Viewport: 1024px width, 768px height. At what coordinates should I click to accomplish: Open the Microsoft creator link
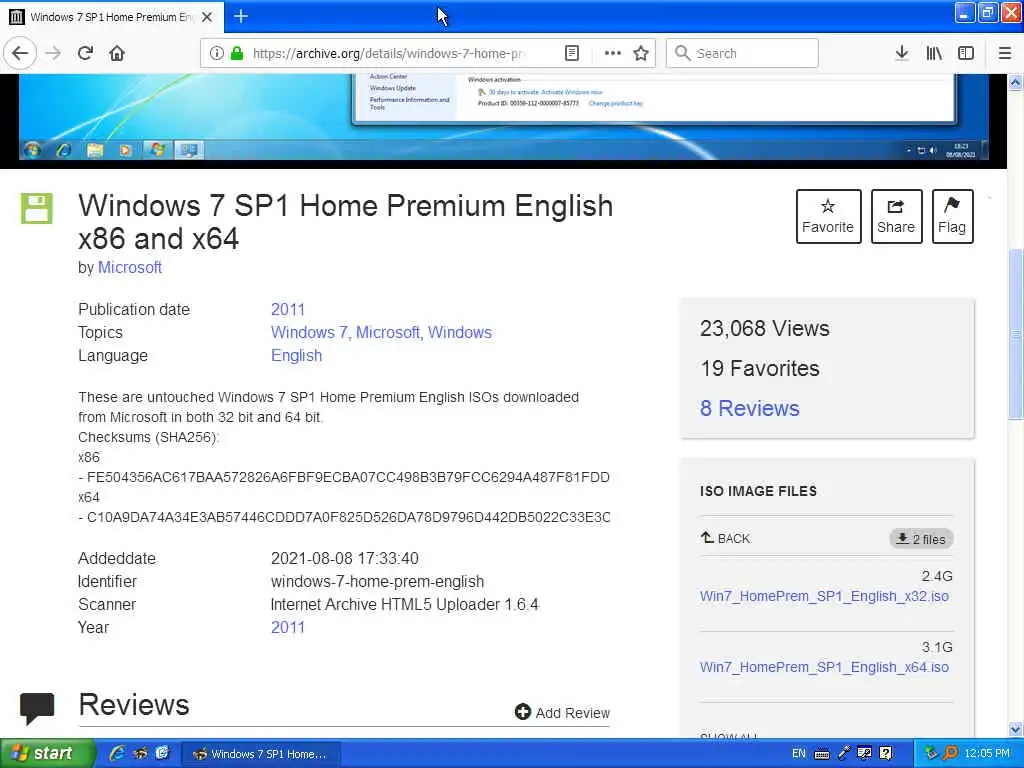pos(129,267)
